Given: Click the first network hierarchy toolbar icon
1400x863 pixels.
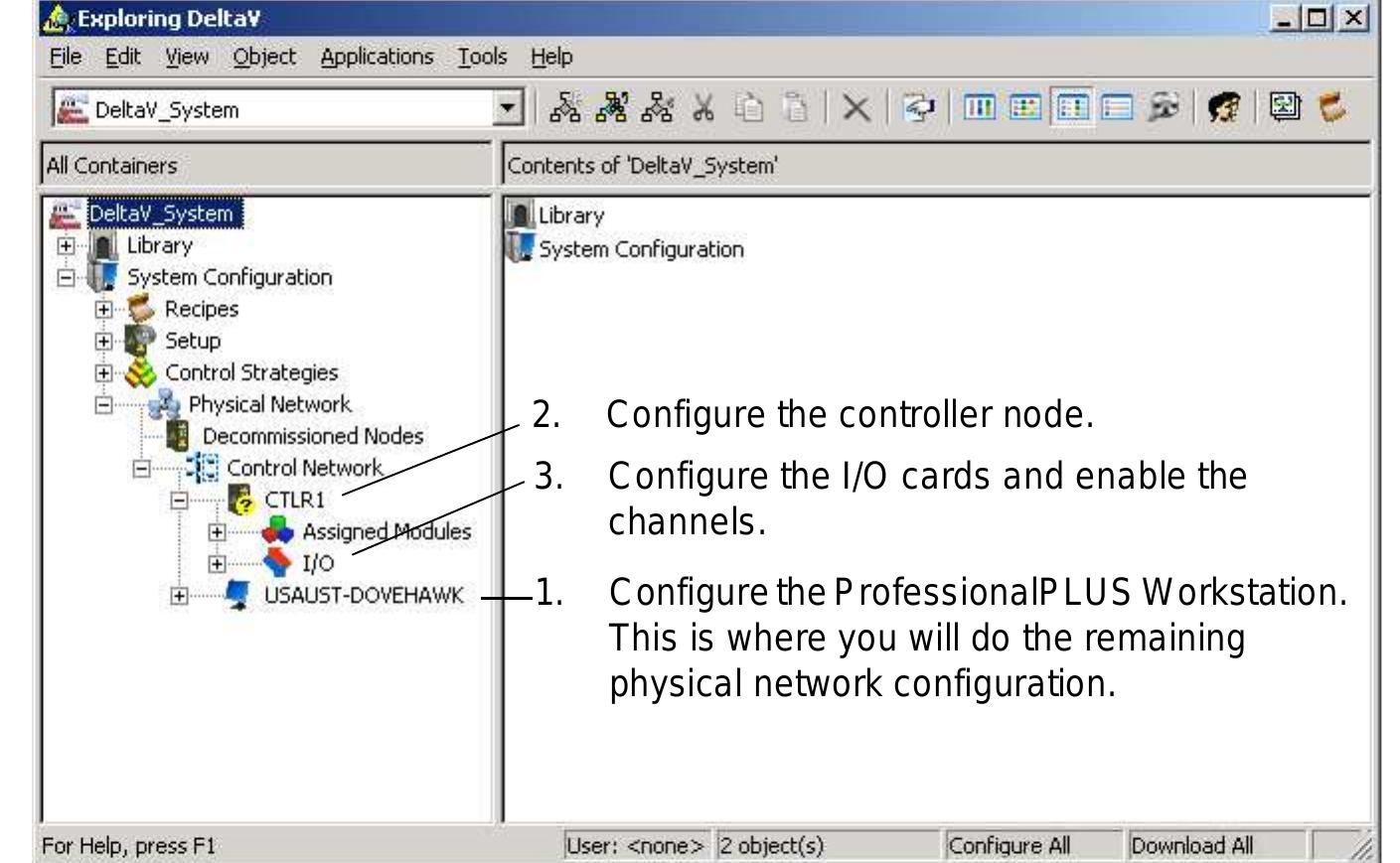Looking at the screenshot, I should pos(565,107).
